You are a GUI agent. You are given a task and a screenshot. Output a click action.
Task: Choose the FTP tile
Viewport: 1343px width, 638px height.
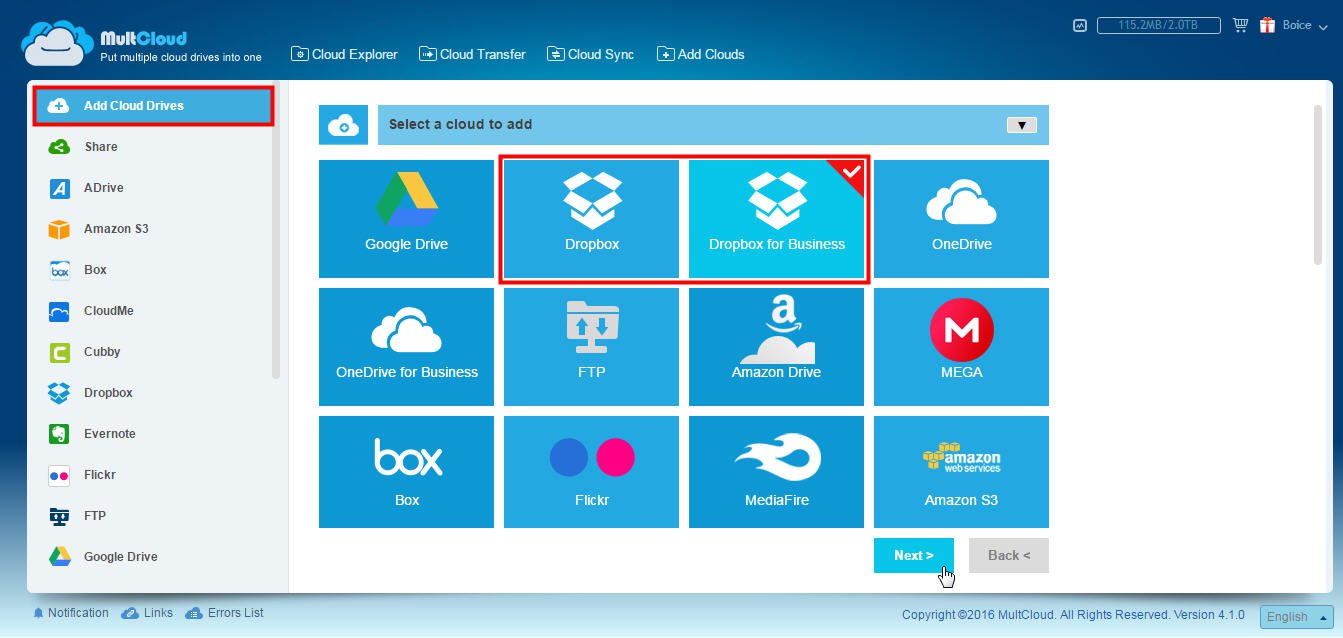(591, 347)
